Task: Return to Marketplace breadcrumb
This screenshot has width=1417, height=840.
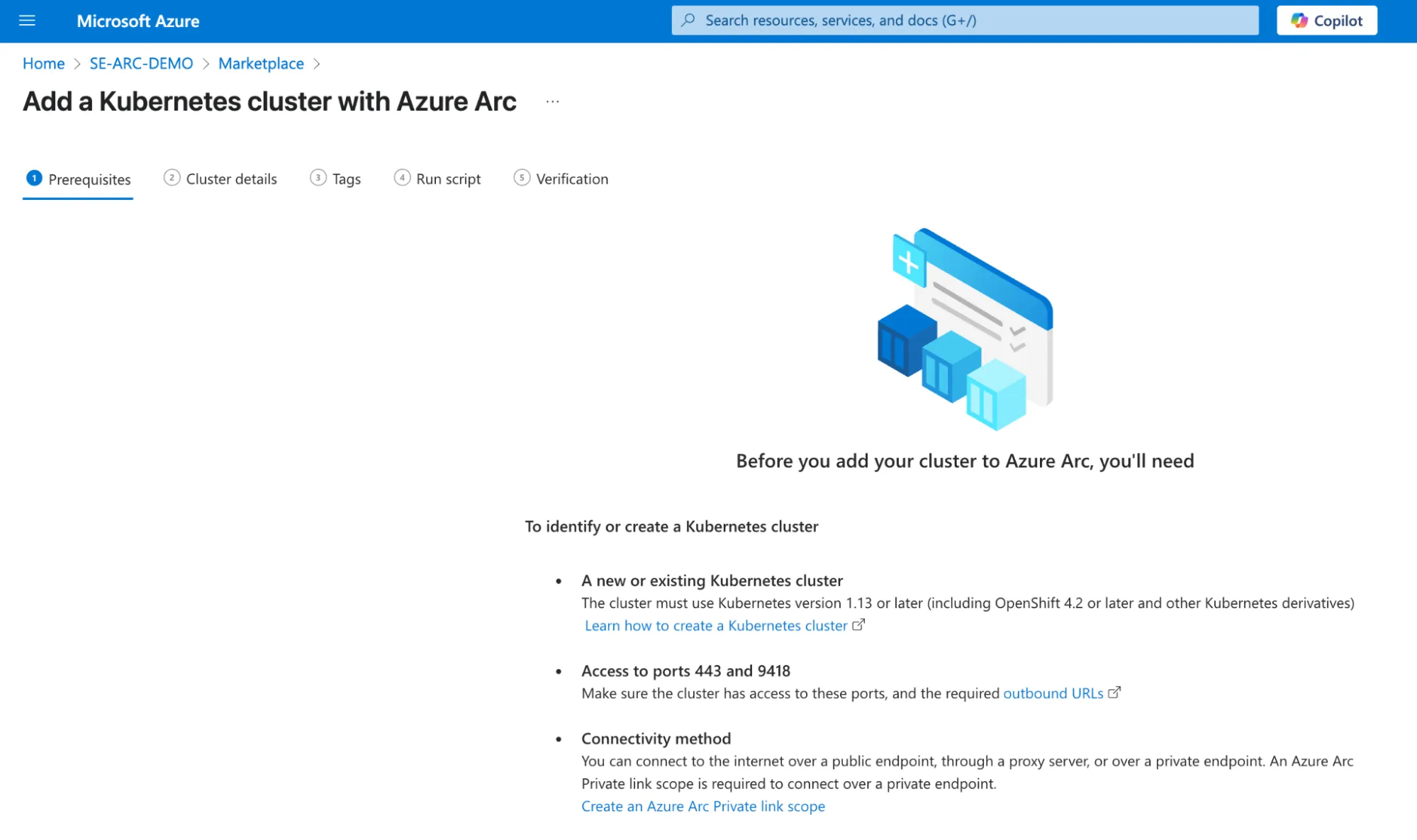Action: [261, 63]
